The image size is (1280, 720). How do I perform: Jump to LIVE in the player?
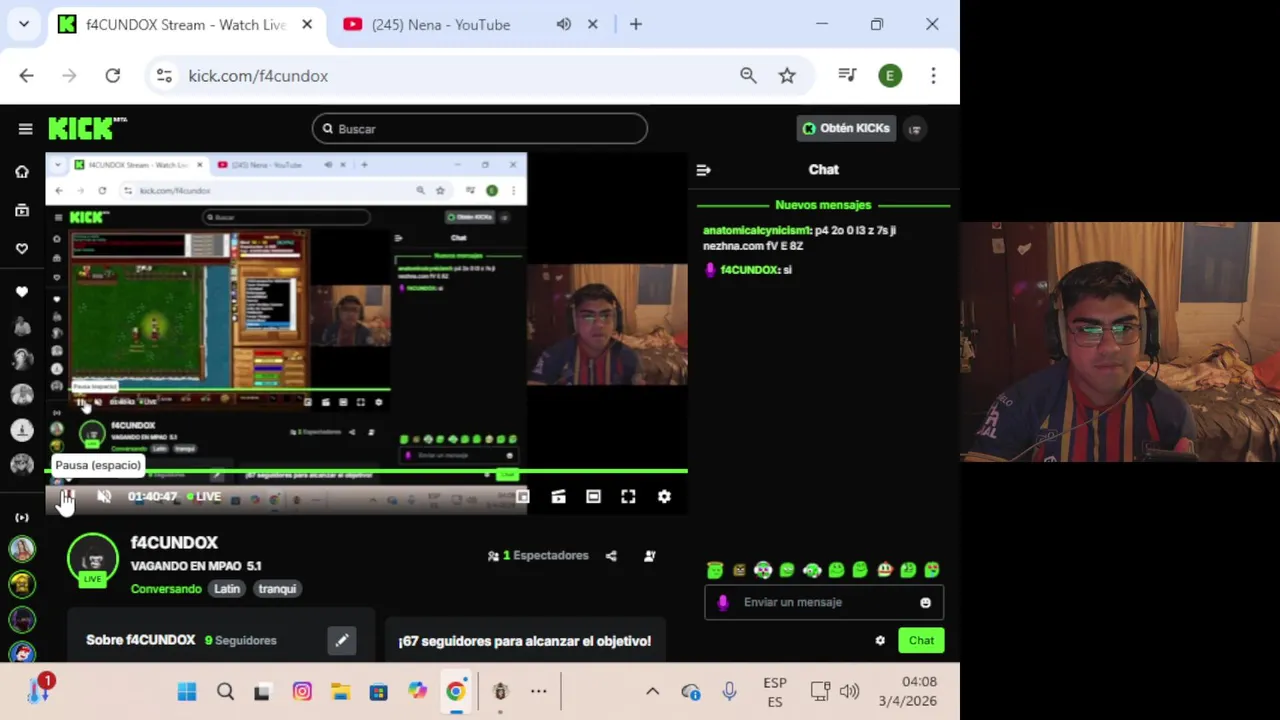pos(204,497)
